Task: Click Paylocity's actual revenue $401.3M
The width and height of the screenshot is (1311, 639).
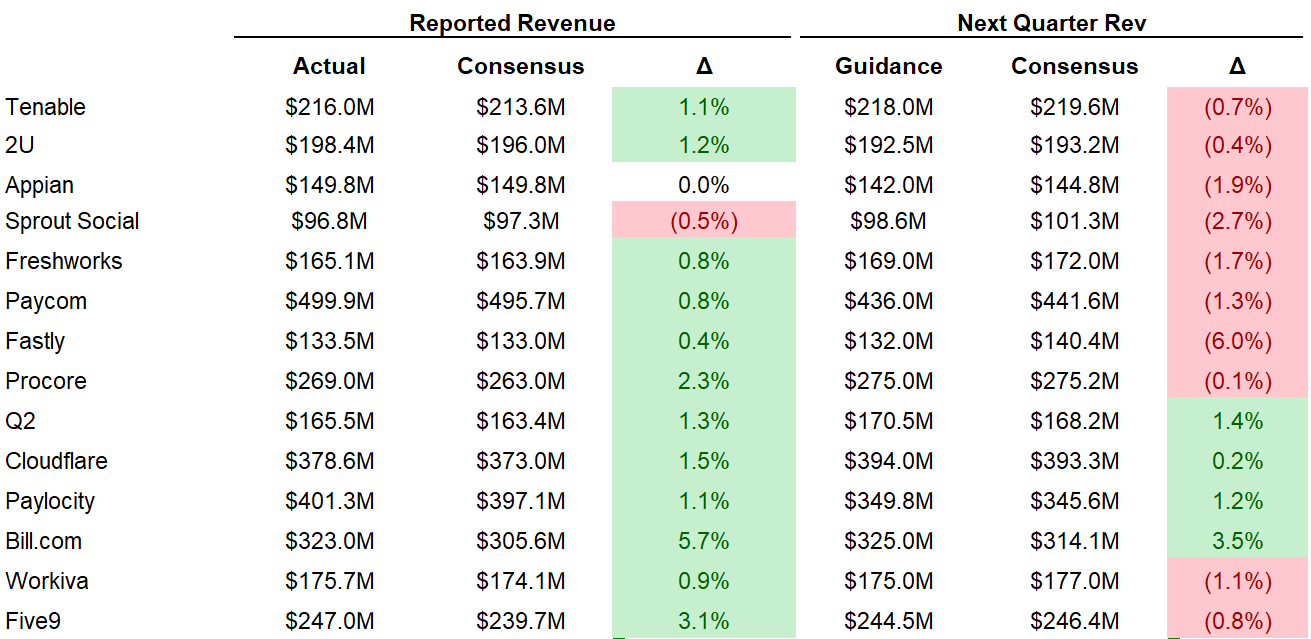Action: tap(329, 501)
